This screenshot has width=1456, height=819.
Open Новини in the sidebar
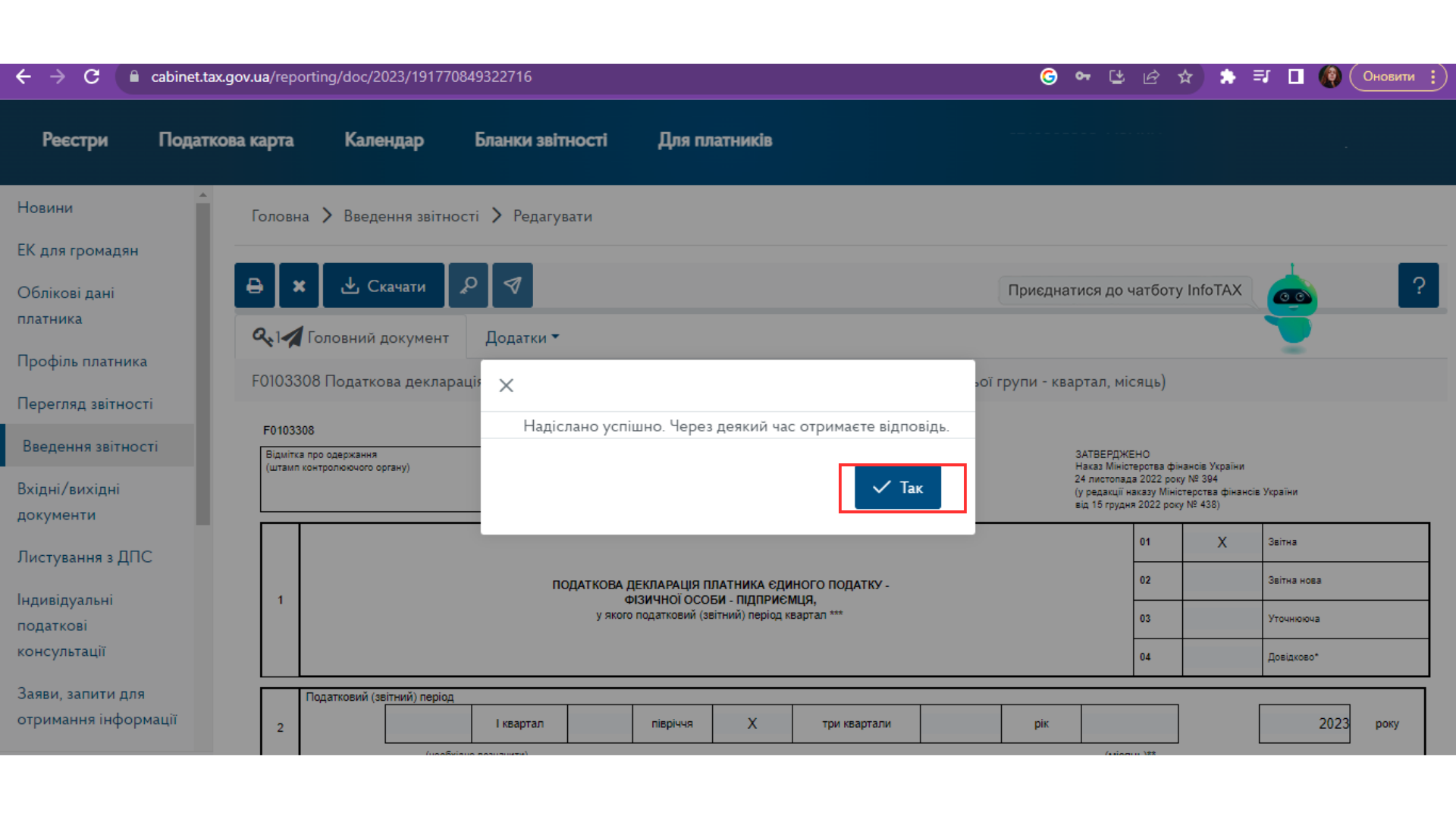click(45, 208)
